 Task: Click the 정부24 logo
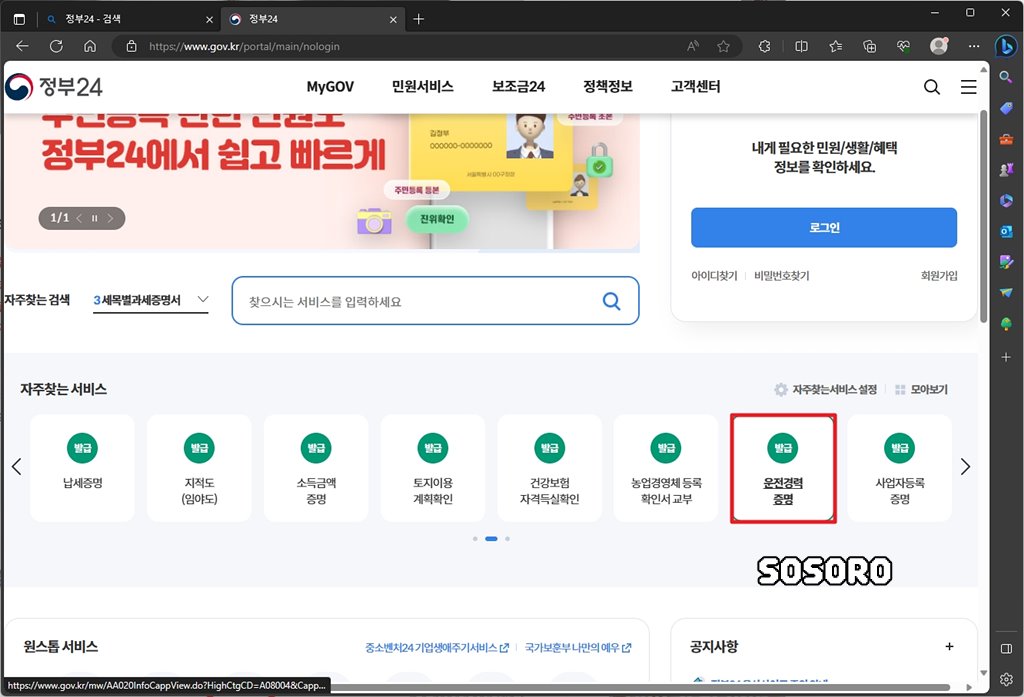(x=54, y=86)
